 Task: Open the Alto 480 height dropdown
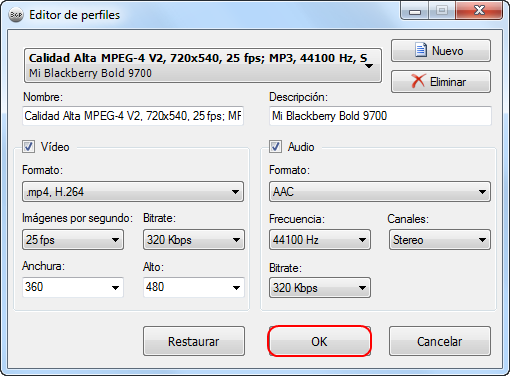click(x=194, y=287)
